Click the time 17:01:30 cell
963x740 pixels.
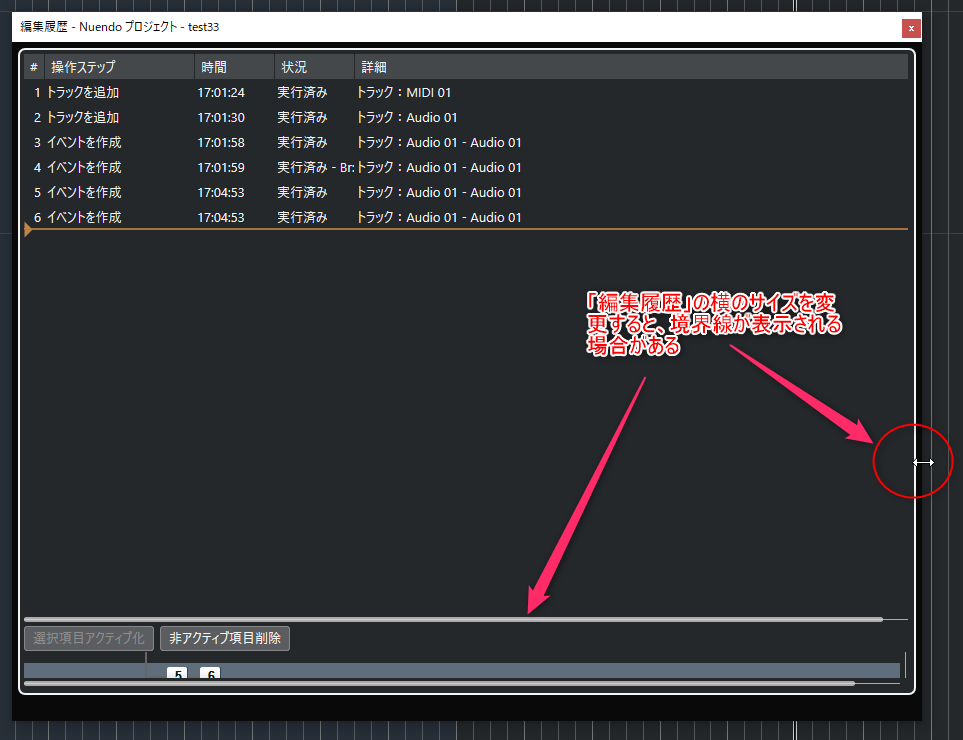pyautogui.click(x=221, y=117)
